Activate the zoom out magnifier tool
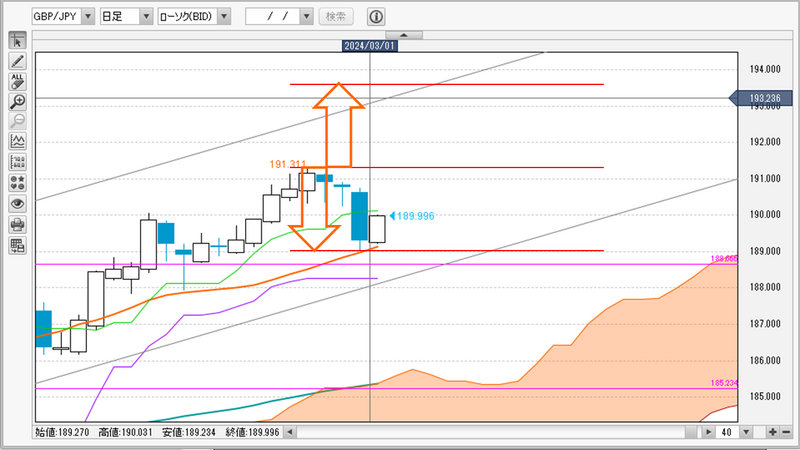Image resolution: width=800 pixels, height=450 pixels. coord(17,122)
